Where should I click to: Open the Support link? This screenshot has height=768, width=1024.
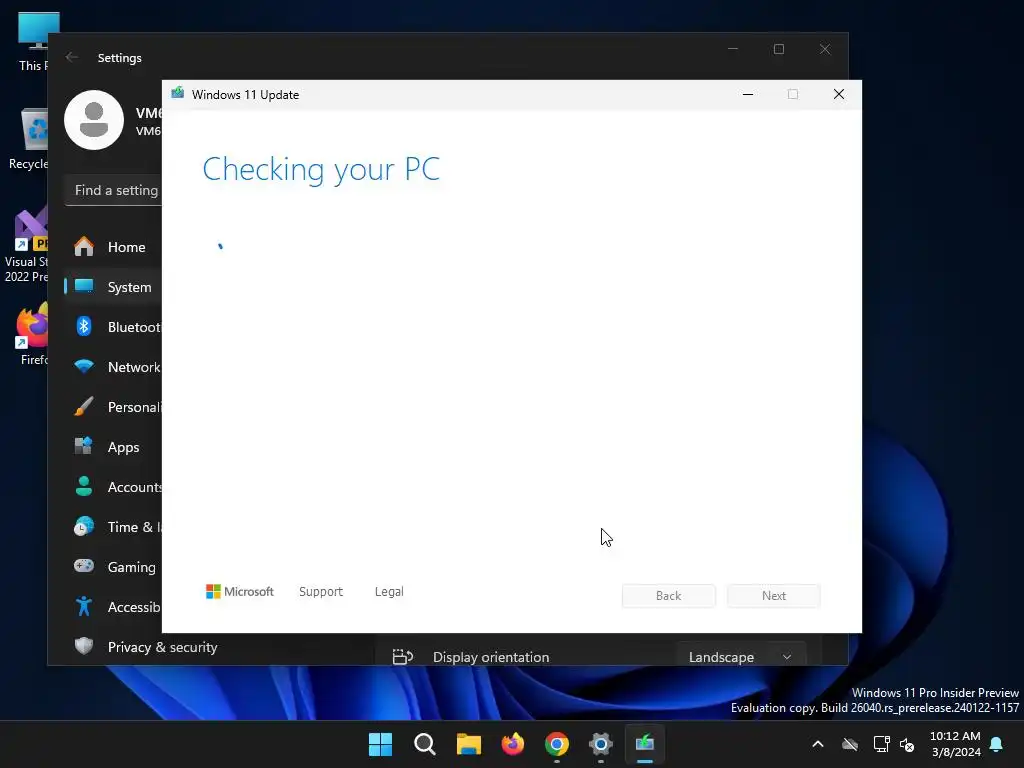click(x=321, y=592)
